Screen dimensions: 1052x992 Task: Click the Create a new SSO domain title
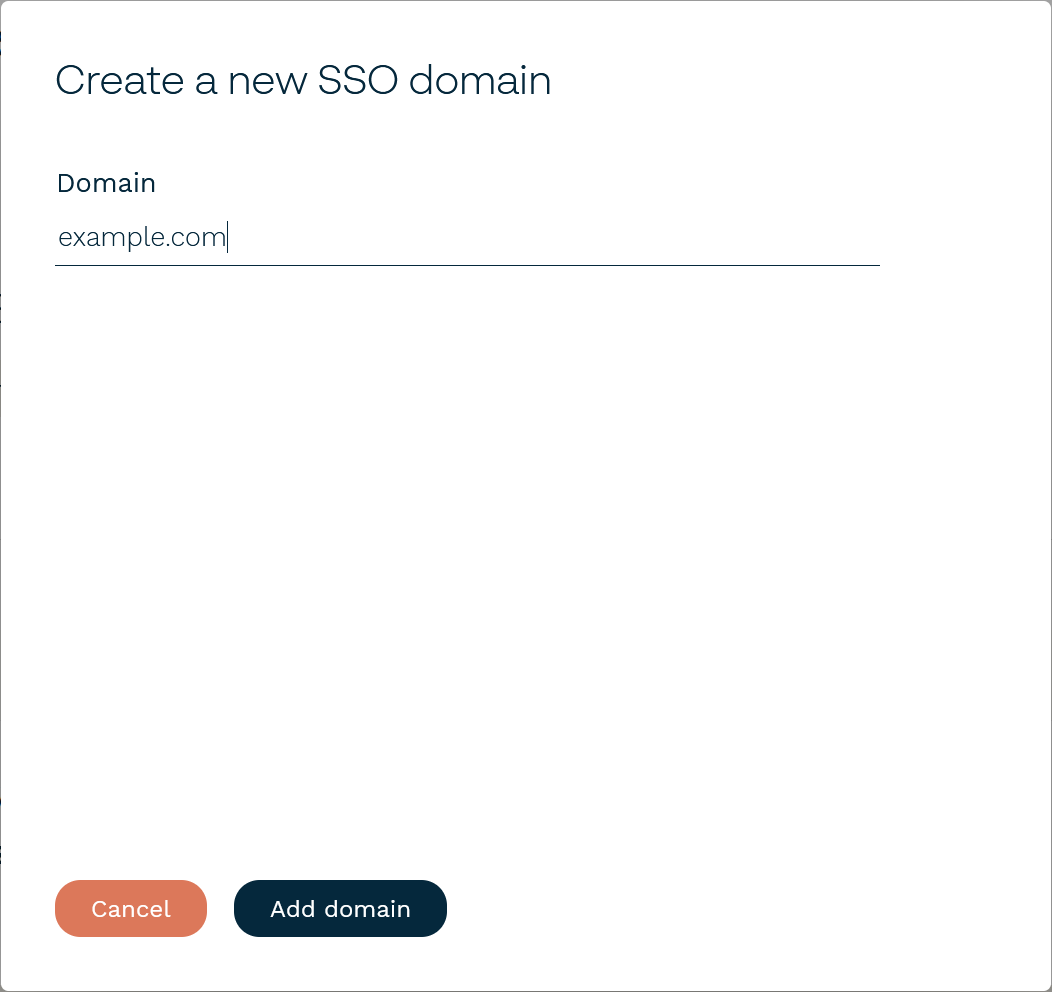tap(304, 80)
